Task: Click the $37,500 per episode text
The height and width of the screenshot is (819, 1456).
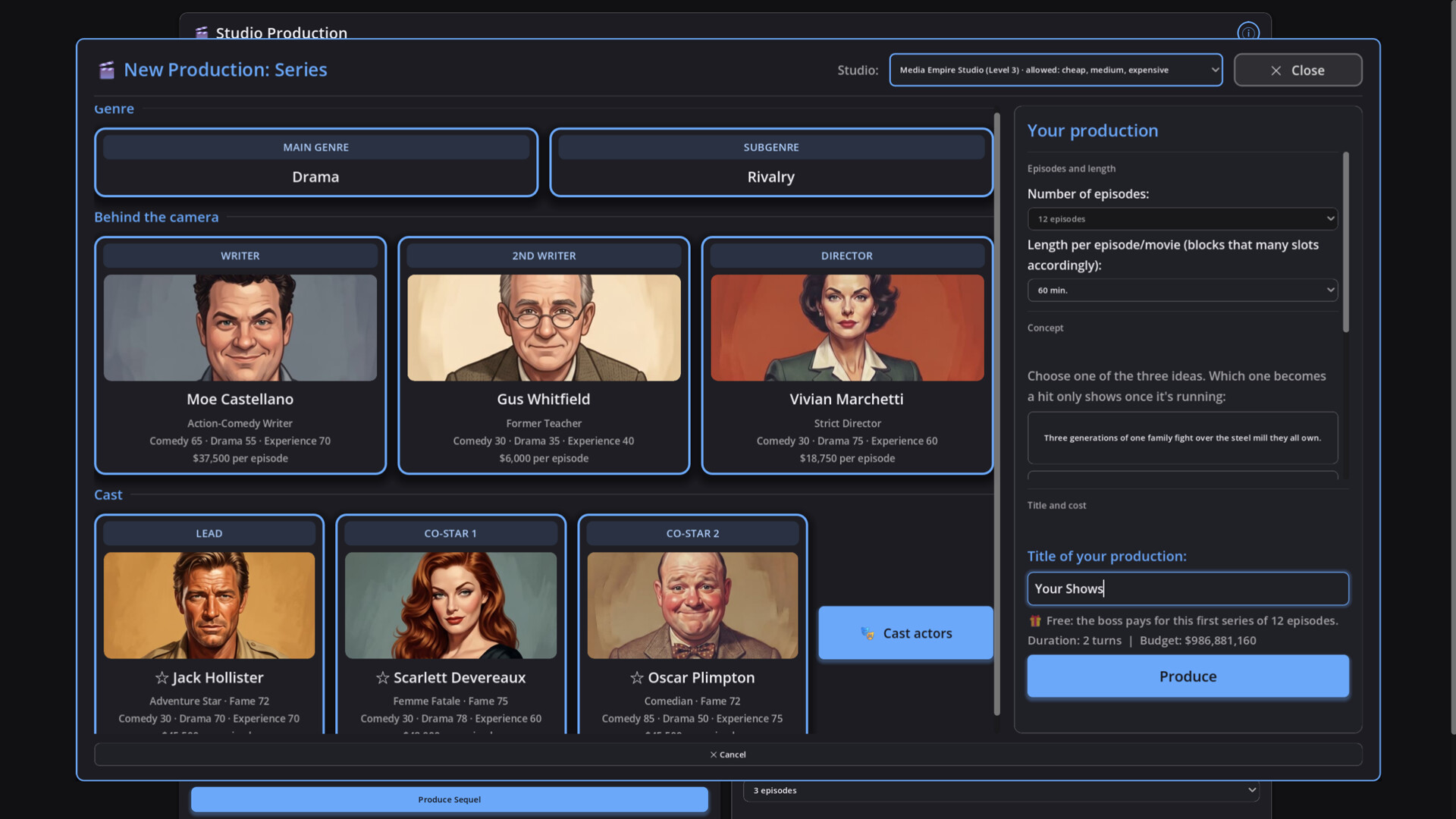Action: [x=240, y=458]
